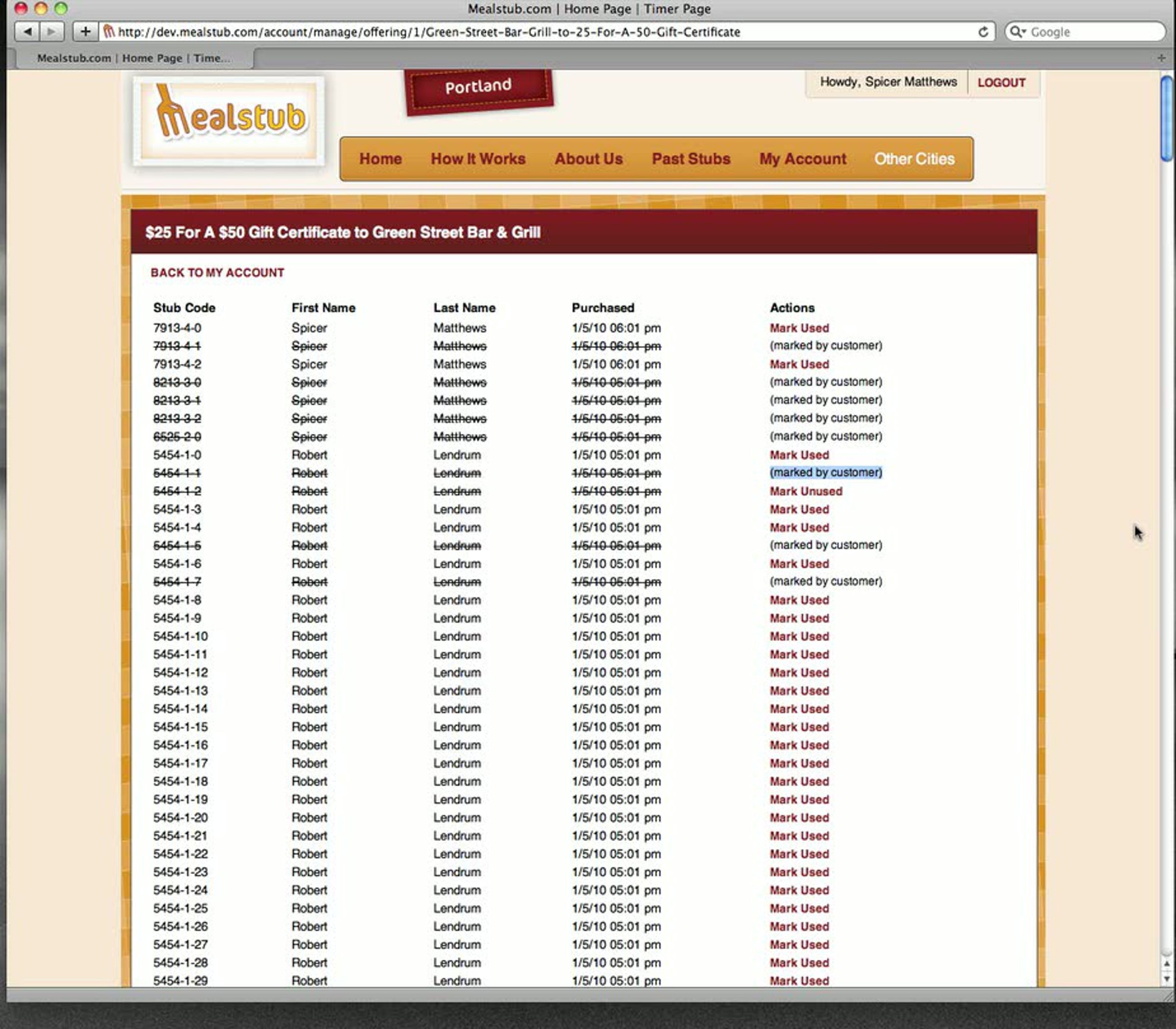Select the Mealstub.com browser tab
This screenshot has width=1176, height=1029.
(x=134, y=58)
